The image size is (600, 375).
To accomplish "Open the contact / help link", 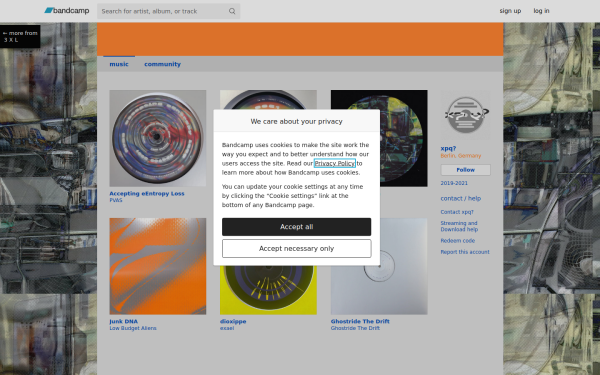I will (461, 198).
